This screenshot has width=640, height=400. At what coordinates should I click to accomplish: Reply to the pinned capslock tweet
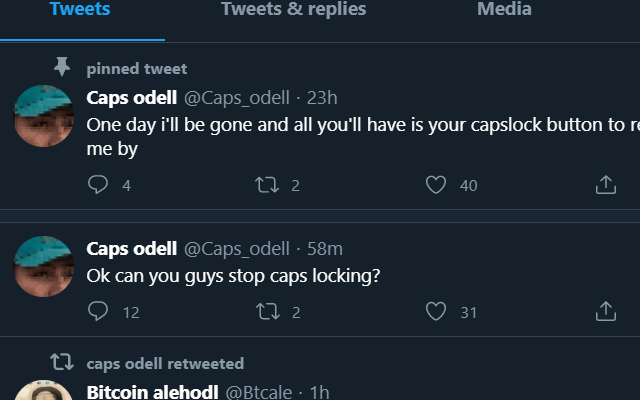[x=98, y=185]
